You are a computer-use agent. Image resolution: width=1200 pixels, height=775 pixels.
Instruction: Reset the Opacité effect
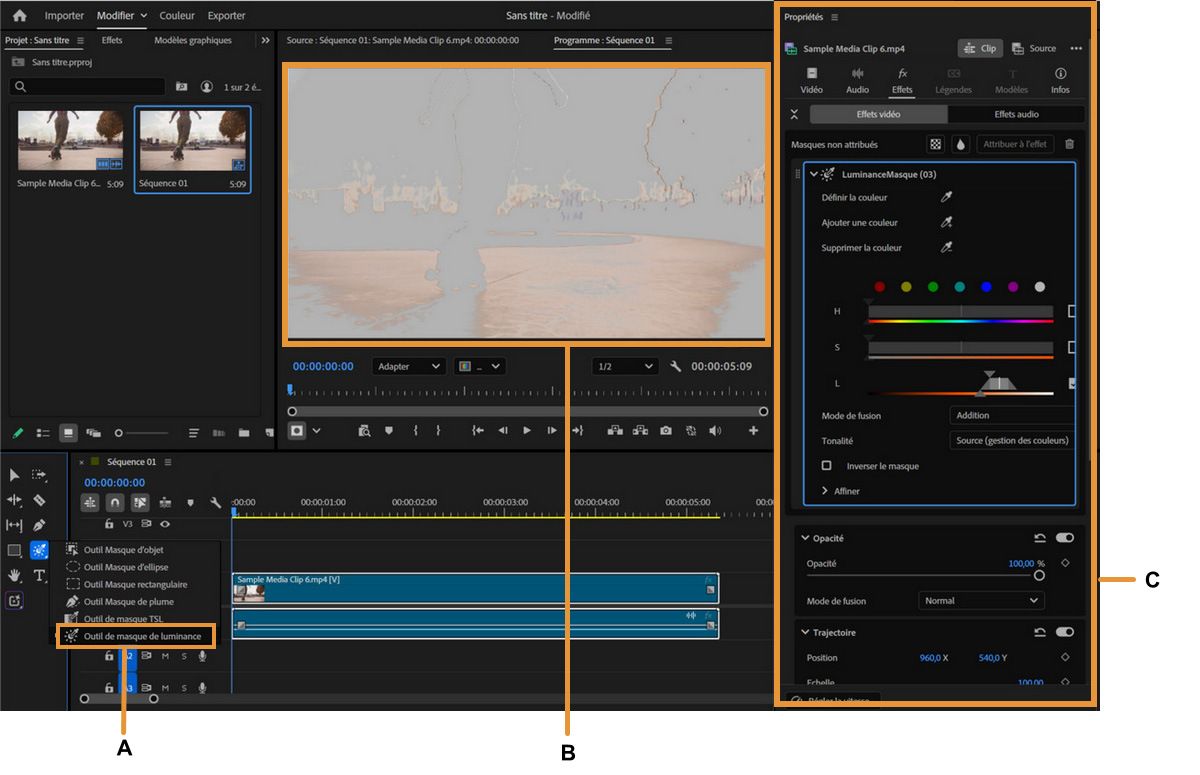coord(1040,538)
